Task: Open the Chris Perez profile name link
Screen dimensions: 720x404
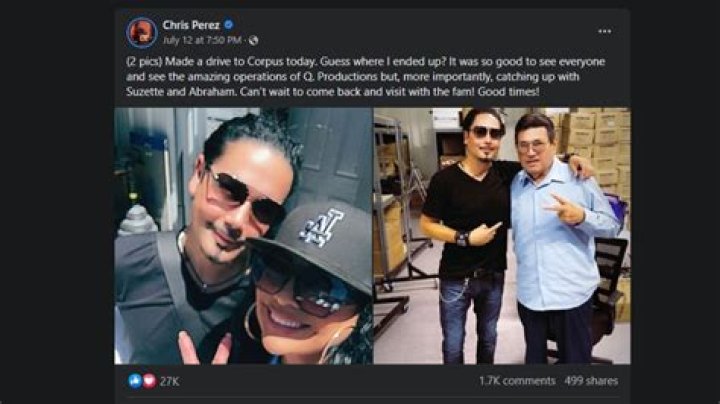Action: pos(191,25)
